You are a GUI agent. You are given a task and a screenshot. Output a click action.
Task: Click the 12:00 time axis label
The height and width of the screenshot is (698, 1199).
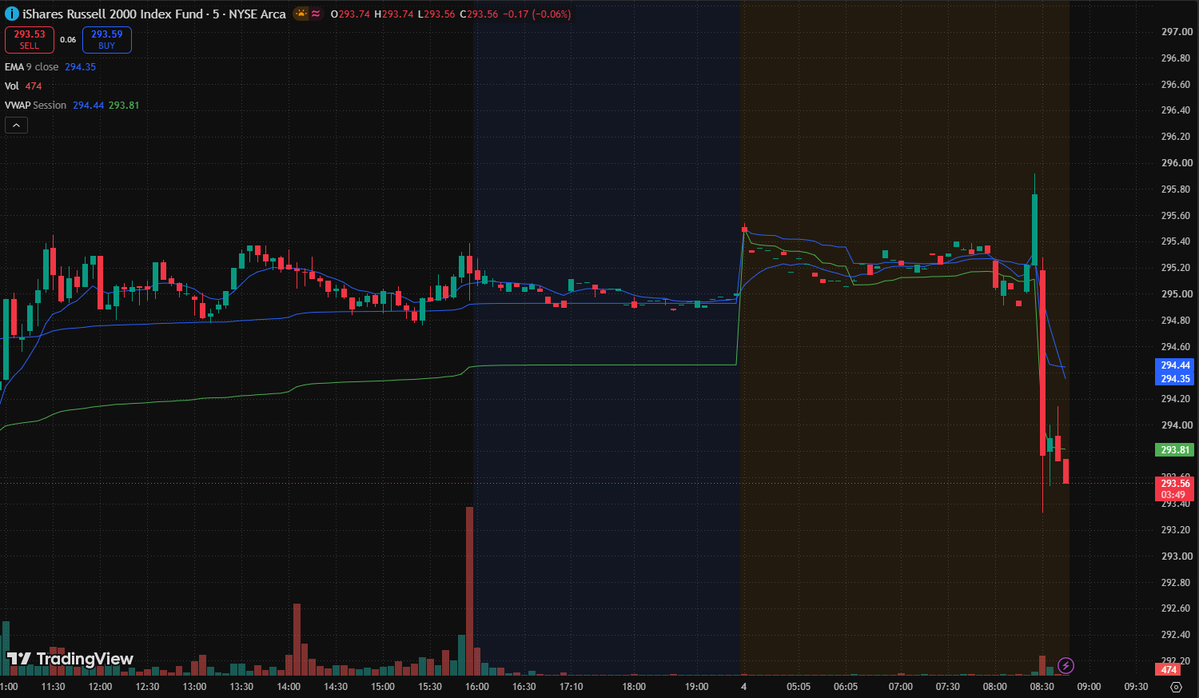[100, 687]
